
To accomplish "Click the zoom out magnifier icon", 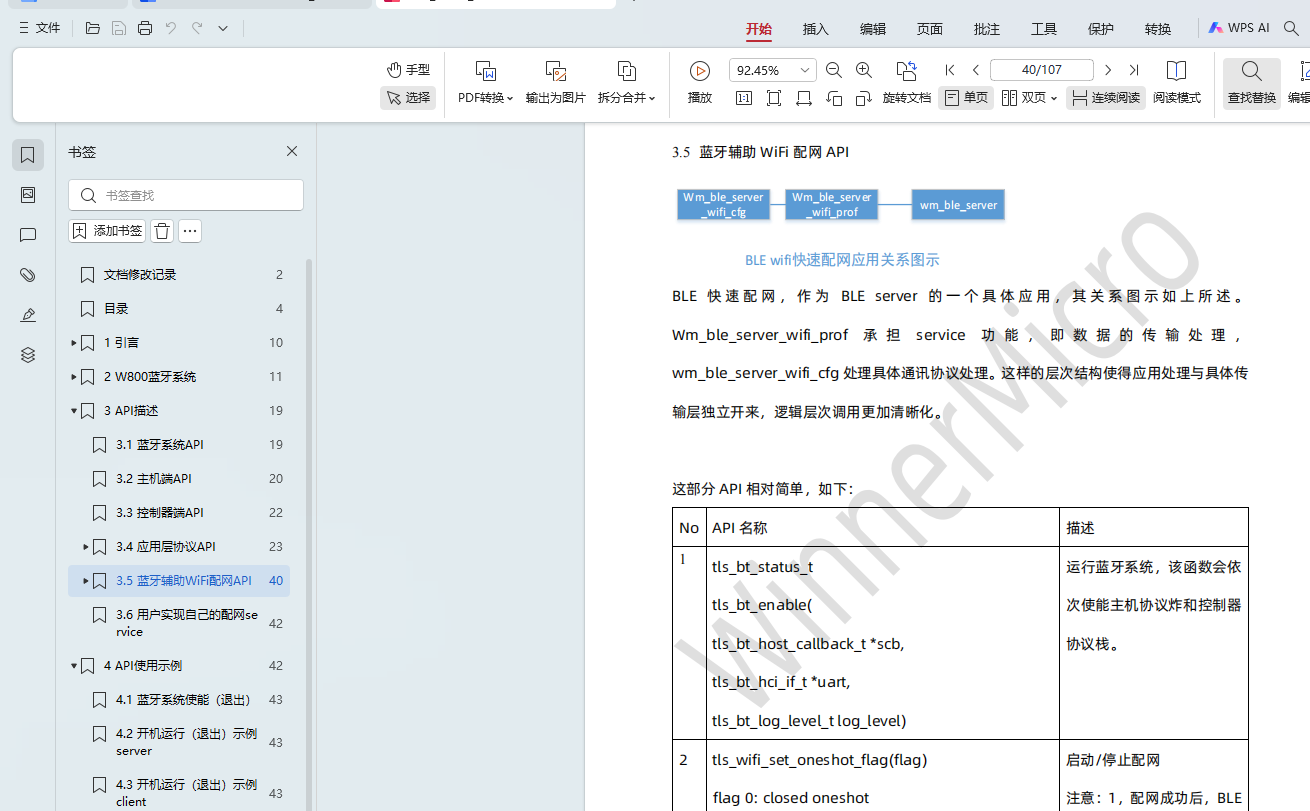I will pyautogui.click(x=833, y=70).
